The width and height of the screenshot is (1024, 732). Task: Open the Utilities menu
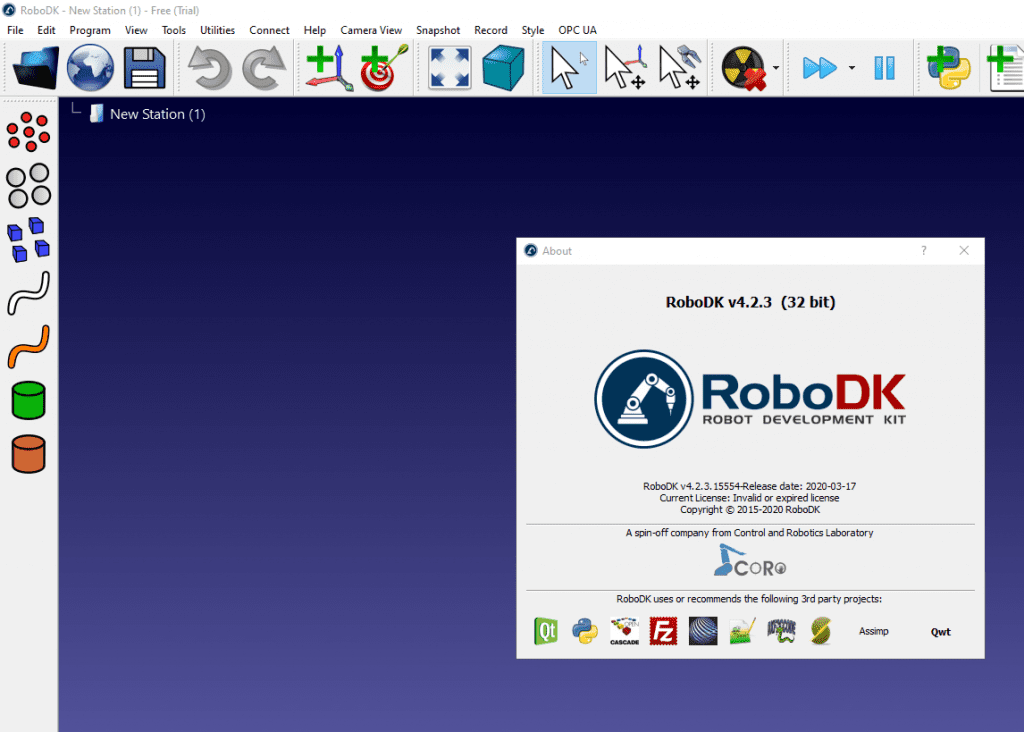point(218,30)
